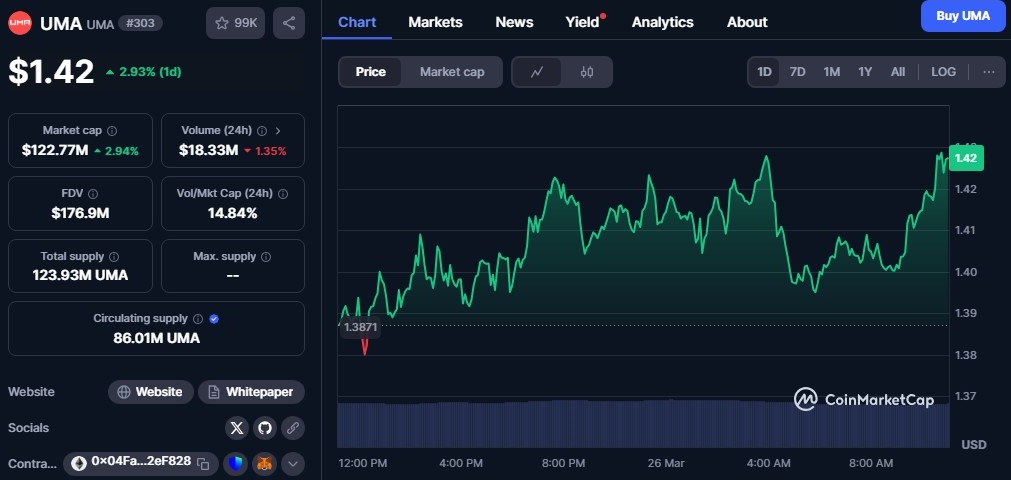
Task: Select the 1D time range
Action: point(764,72)
